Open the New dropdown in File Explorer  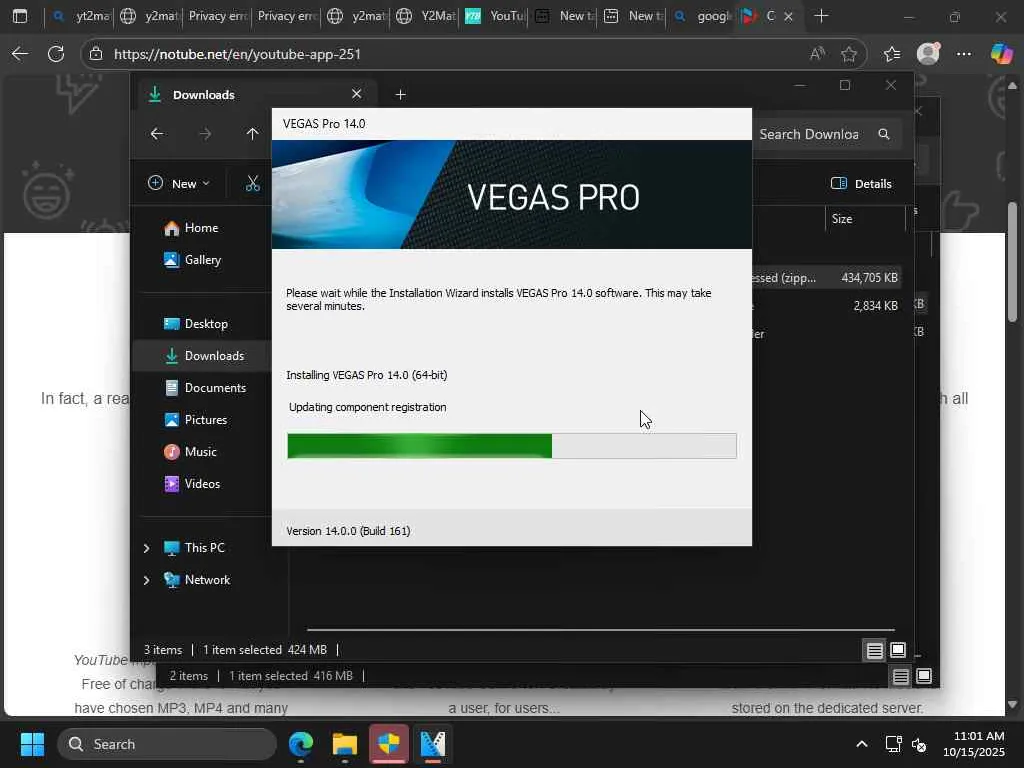tap(178, 184)
